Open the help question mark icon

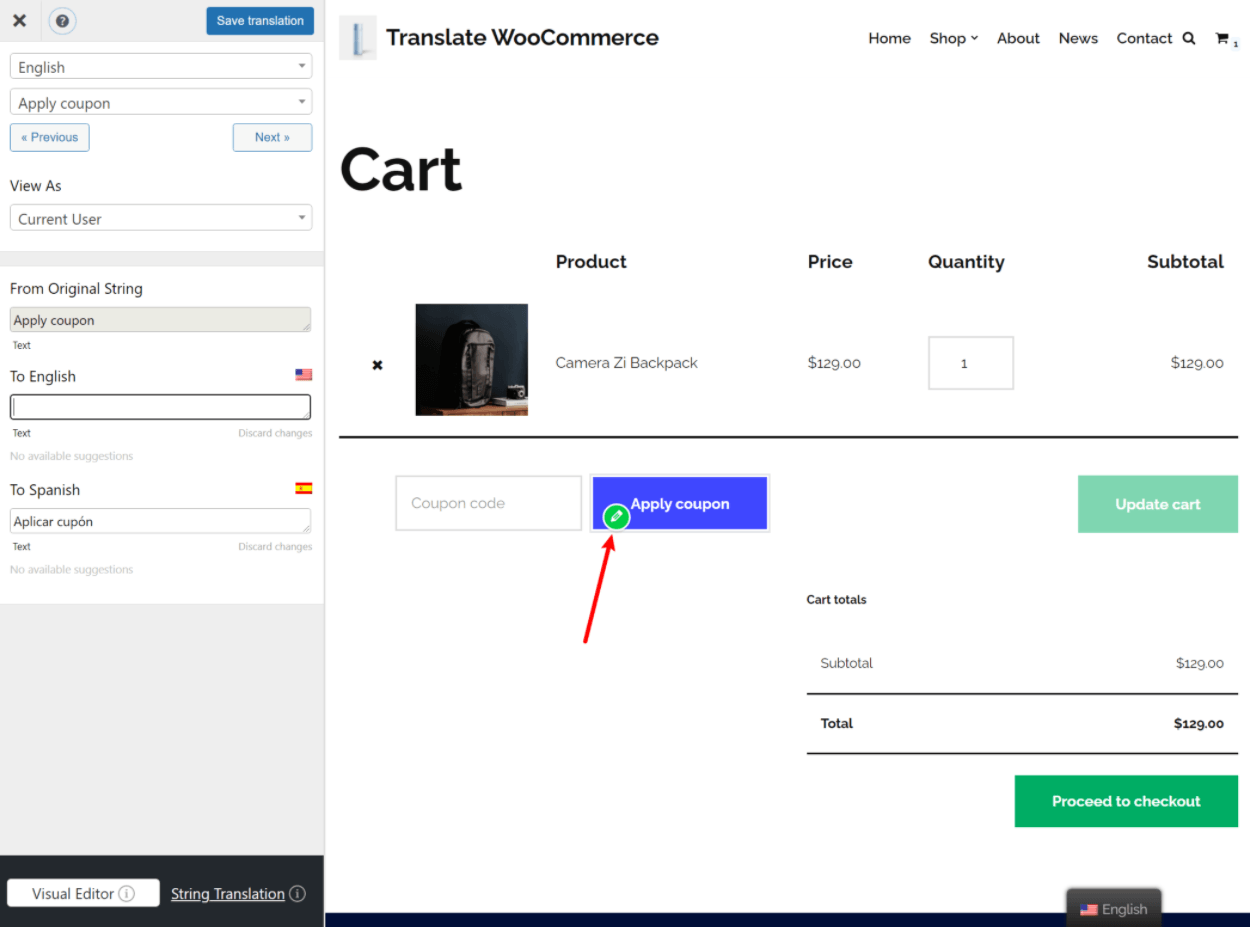[x=62, y=20]
